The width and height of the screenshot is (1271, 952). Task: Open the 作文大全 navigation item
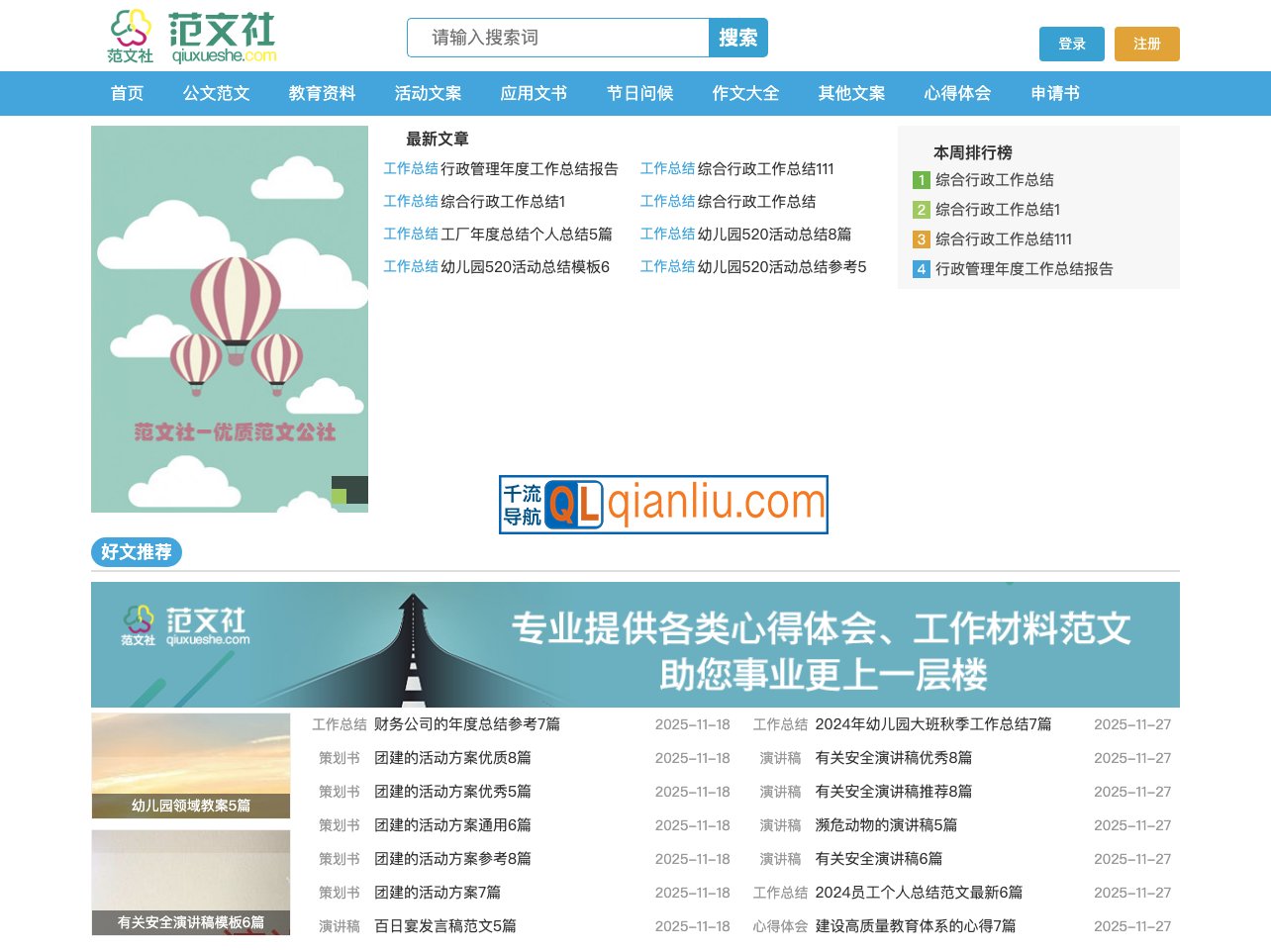point(745,93)
